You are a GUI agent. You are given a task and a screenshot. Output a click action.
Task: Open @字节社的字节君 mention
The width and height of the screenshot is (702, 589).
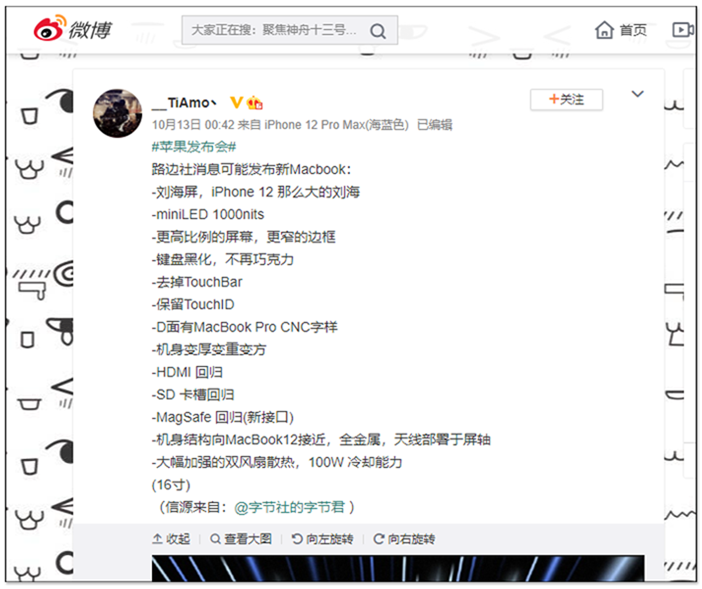289,507
